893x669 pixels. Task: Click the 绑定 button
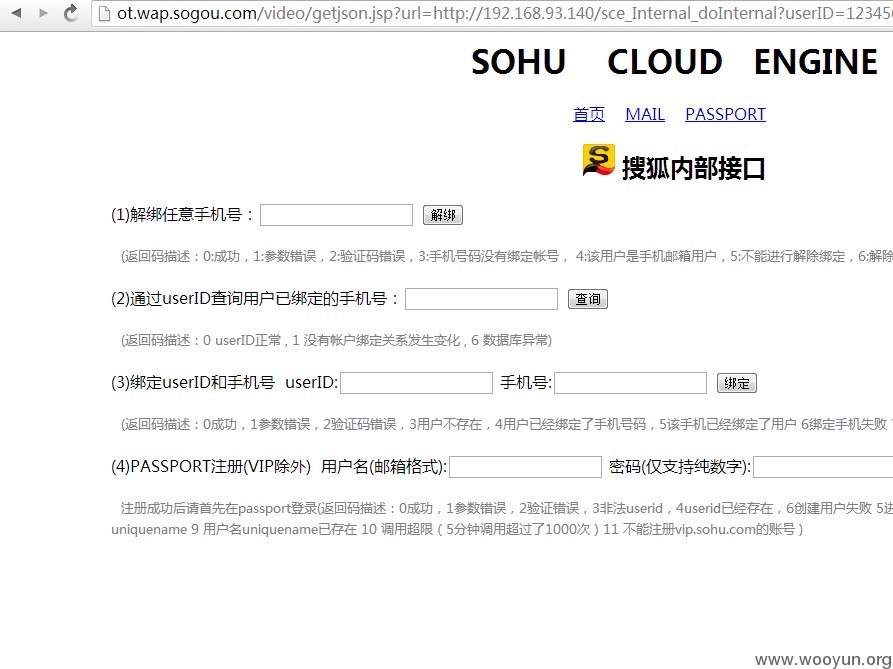coord(736,383)
